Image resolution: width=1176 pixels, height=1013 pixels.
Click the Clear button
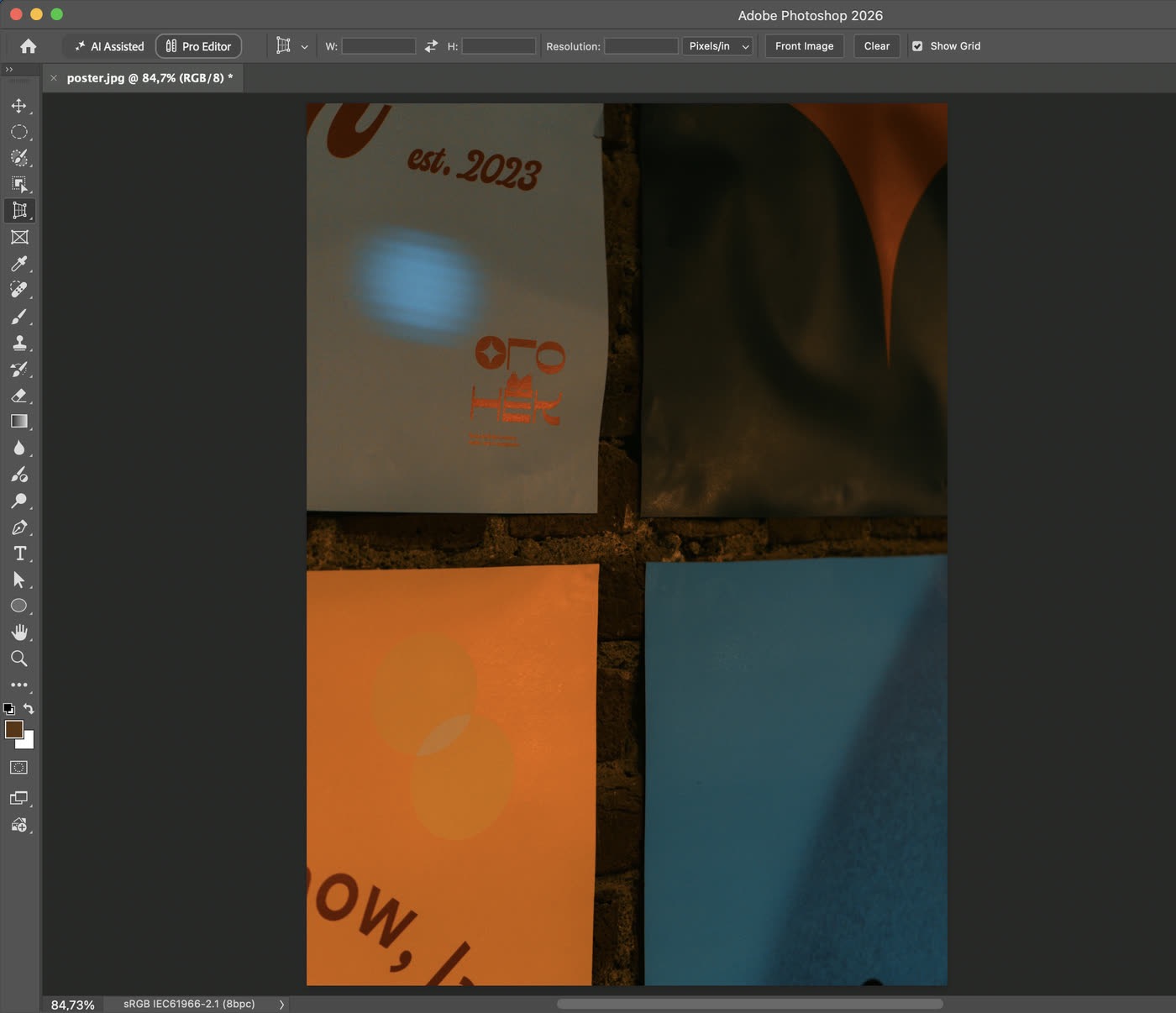[x=877, y=46]
